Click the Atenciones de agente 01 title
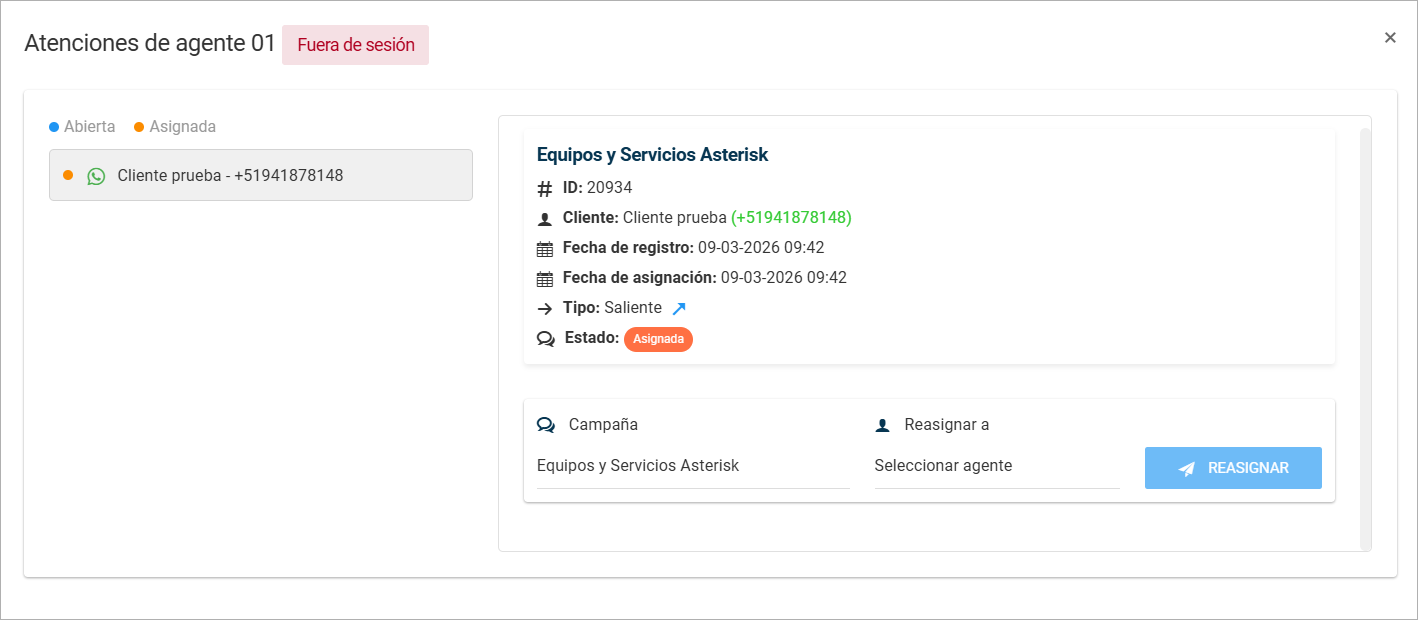Image resolution: width=1418 pixels, height=620 pixels. coord(150,43)
